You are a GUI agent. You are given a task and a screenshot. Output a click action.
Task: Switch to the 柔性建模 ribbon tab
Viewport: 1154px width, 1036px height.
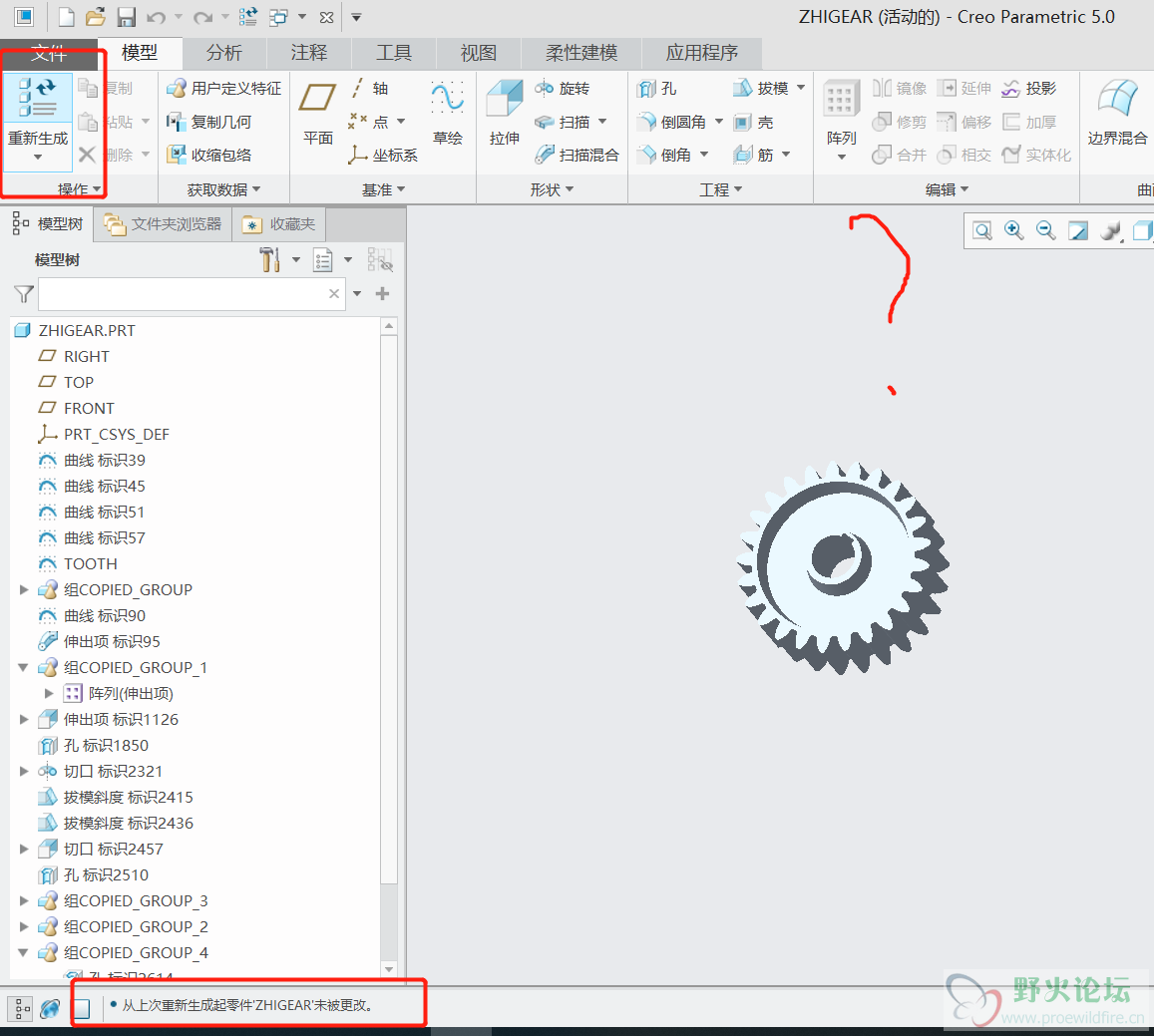pos(581,53)
